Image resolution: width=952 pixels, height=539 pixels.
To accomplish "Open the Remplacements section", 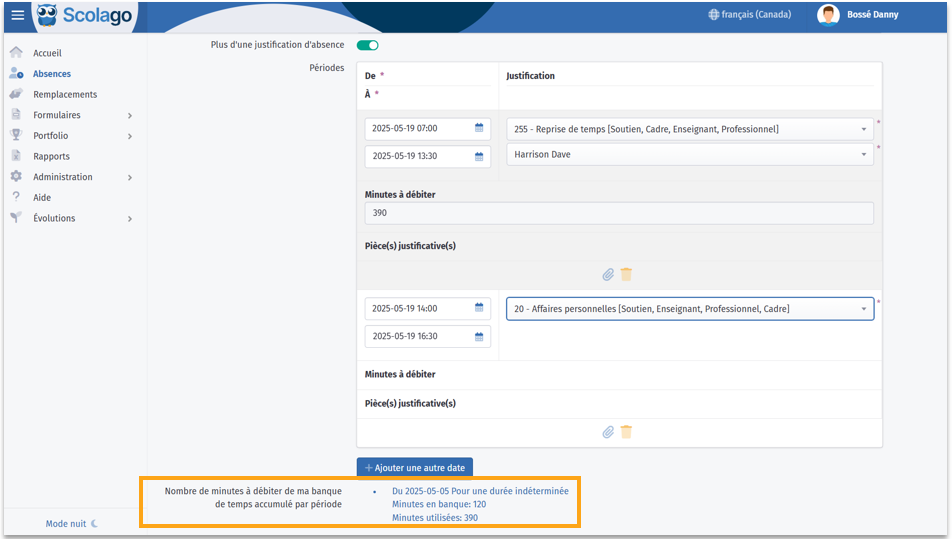I will pos(65,94).
